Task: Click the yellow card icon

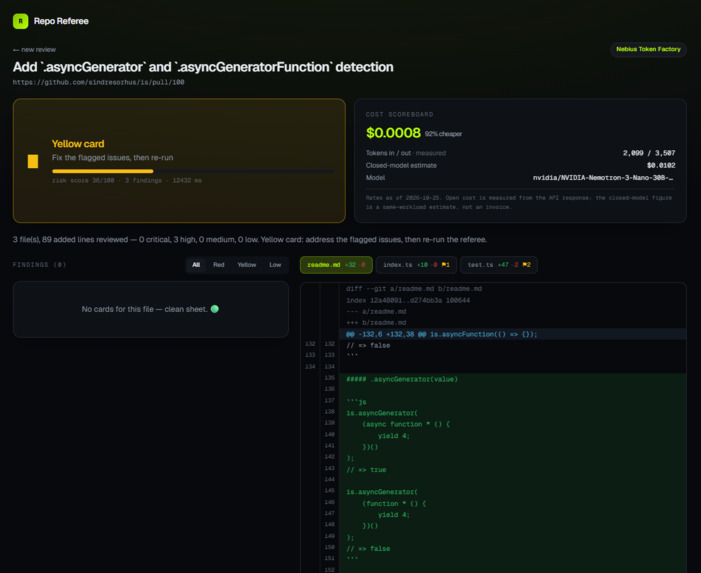Action: (33, 161)
